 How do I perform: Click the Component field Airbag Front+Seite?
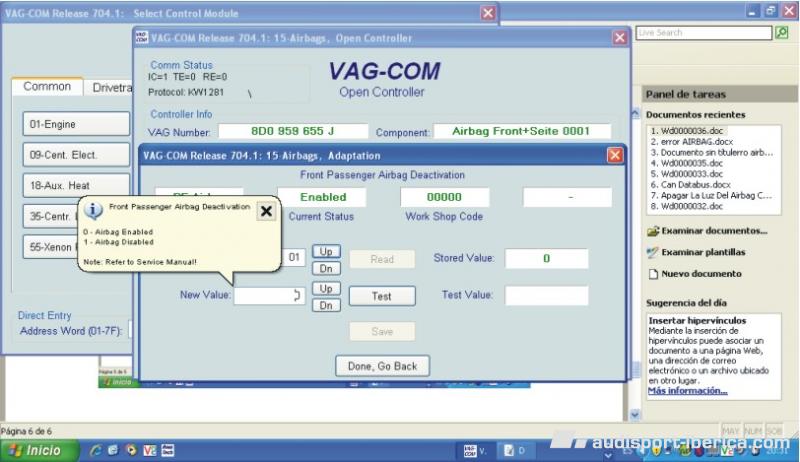(522, 131)
